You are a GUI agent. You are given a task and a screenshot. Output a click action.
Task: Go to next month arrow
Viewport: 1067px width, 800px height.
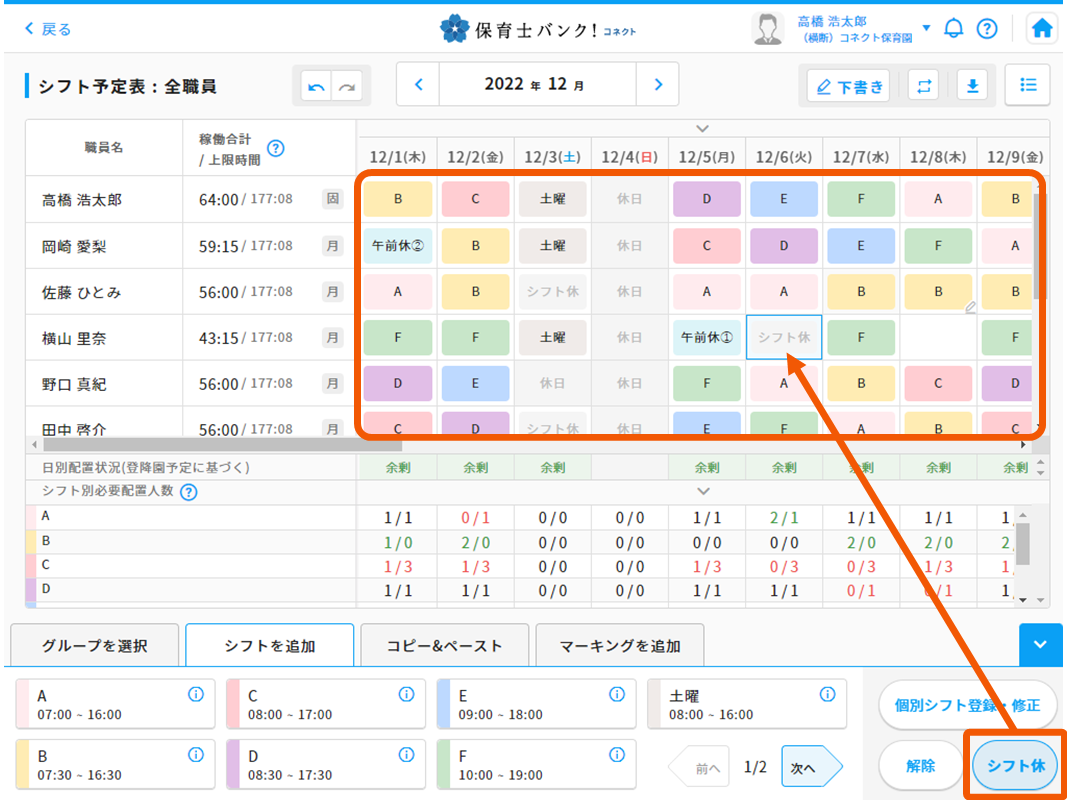point(657,85)
